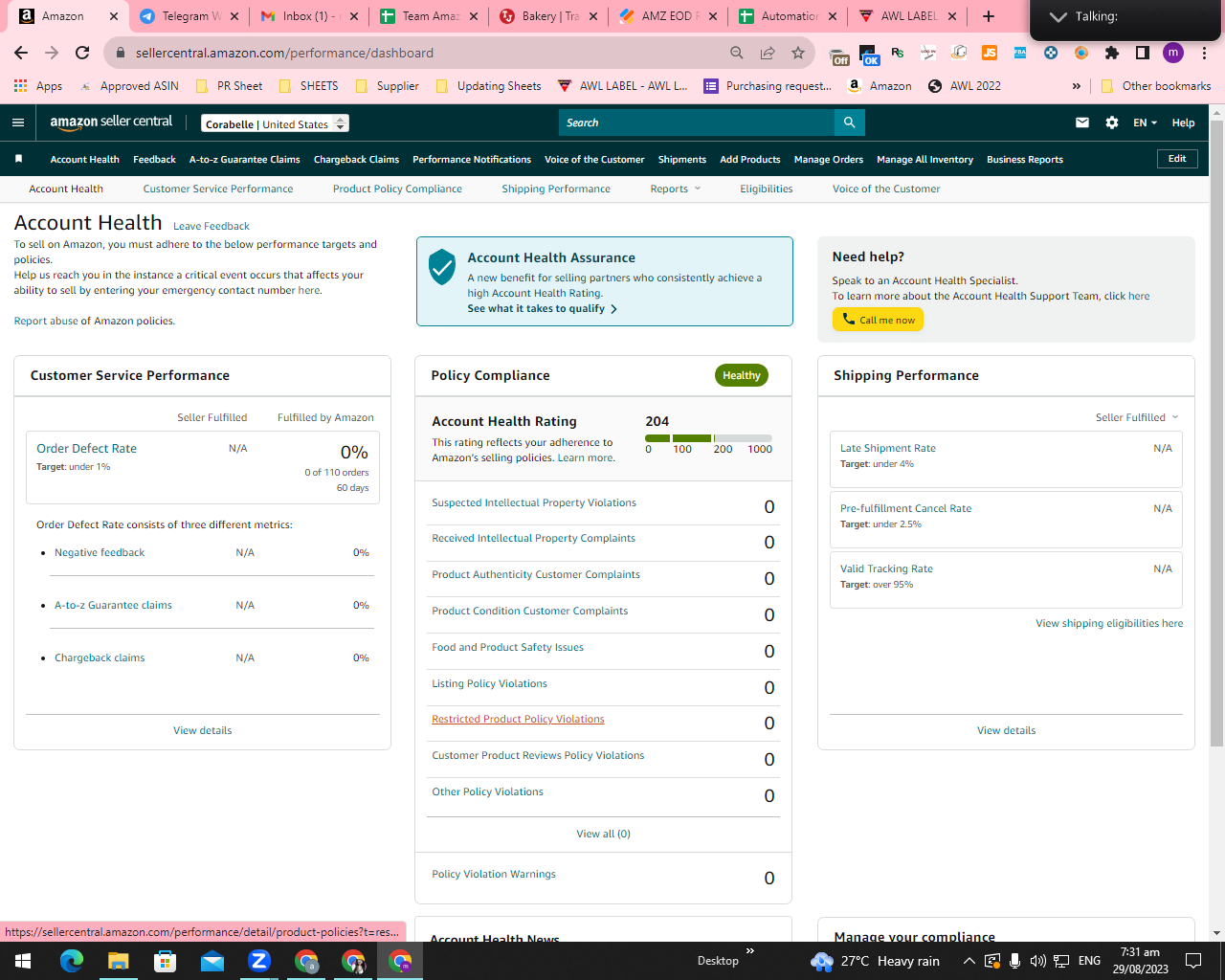Screen dimensions: 1225x980
Task: Toggle the Chrome side panel icon
Action: [1143, 53]
